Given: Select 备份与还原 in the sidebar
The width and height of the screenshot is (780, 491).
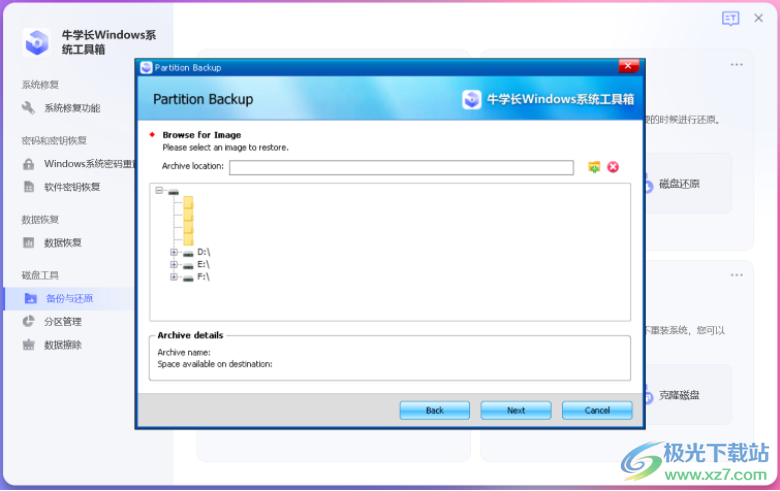Looking at the screenshot, I should point(69,298).
